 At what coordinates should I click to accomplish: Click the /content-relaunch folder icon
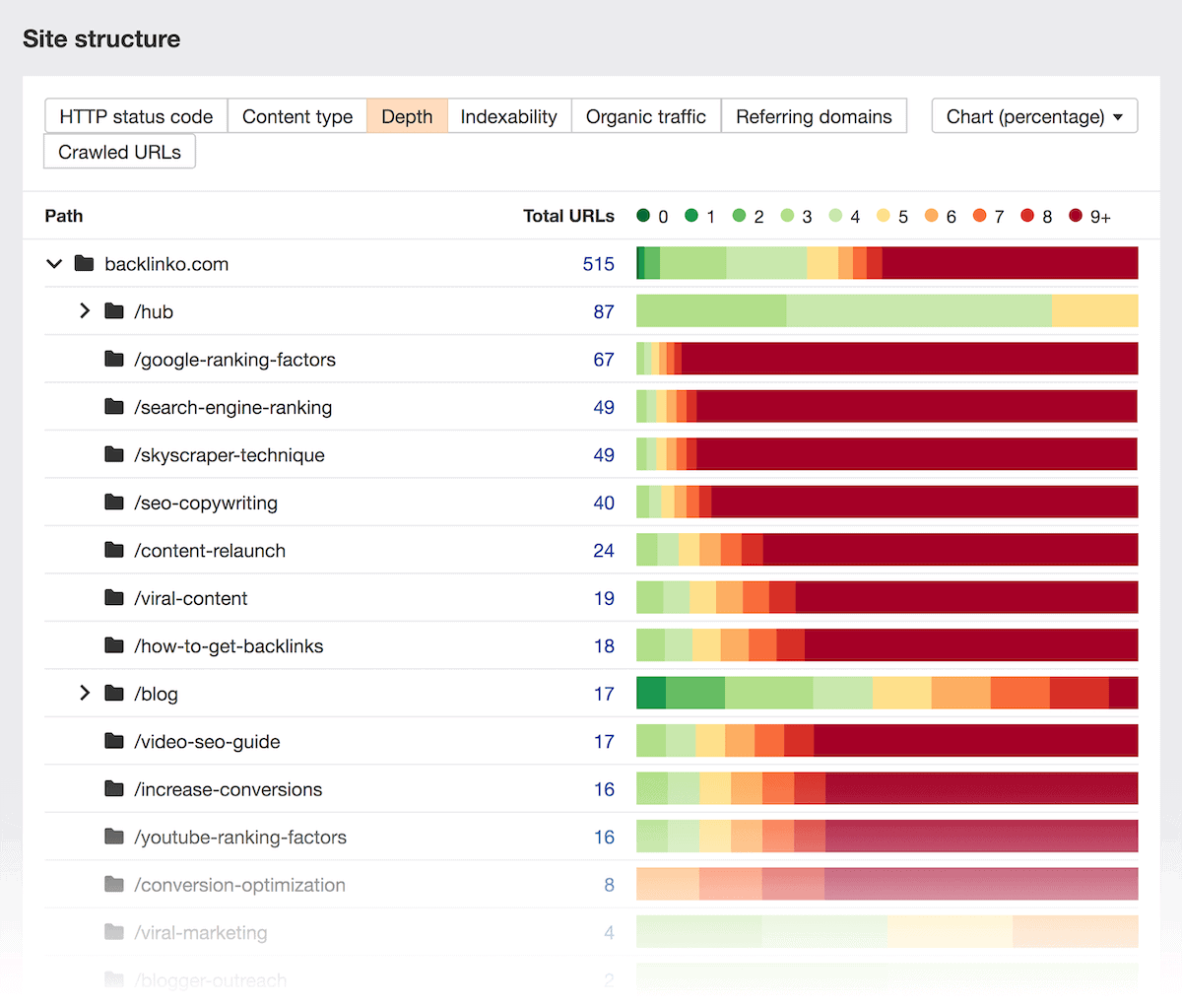114,550
